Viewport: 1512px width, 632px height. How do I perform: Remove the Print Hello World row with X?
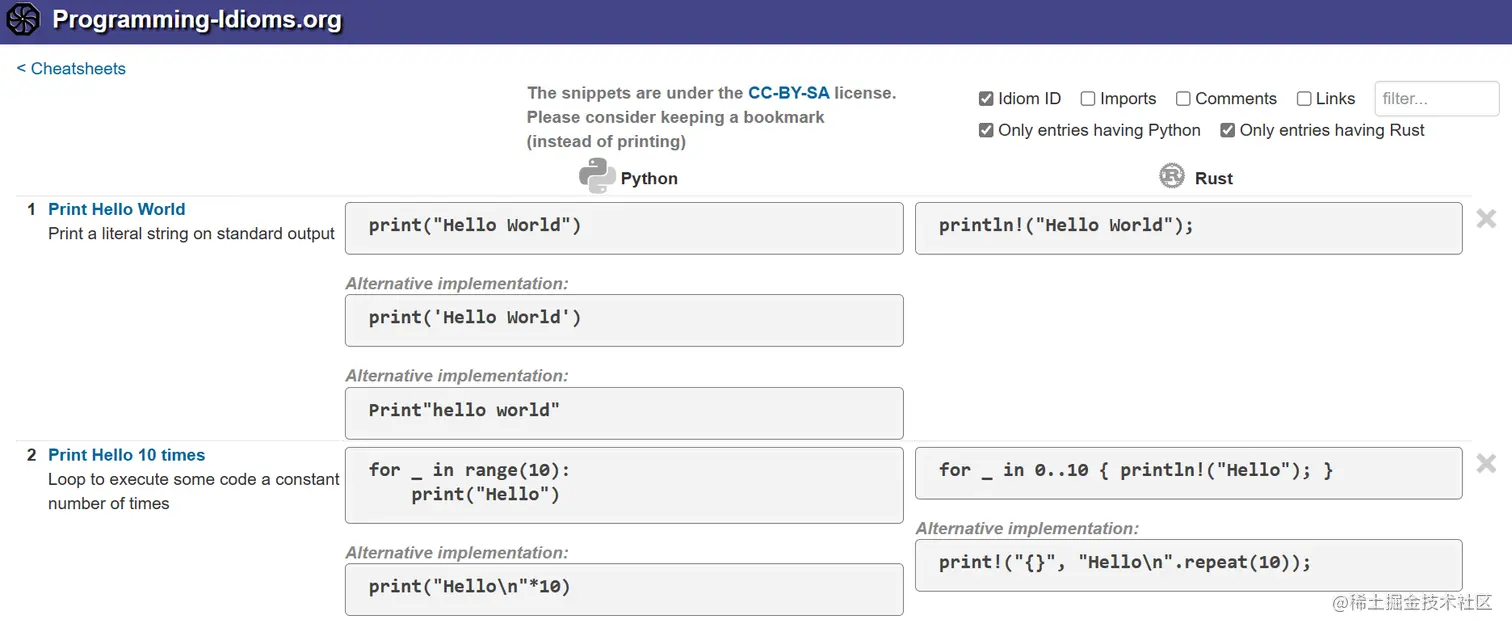[1486, 219]
